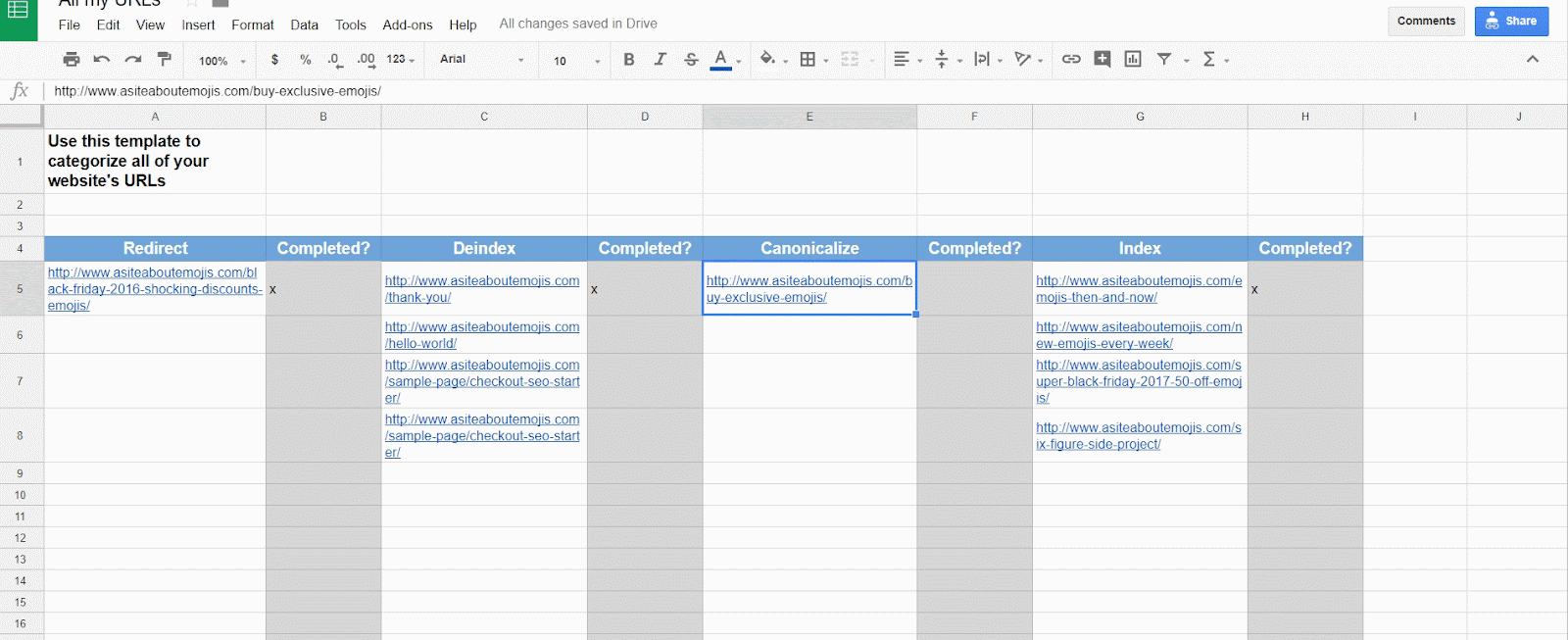Click the Insert link icon
Image resolution: width=1568 pixels, height=640 pixels.
point(1071,60)
